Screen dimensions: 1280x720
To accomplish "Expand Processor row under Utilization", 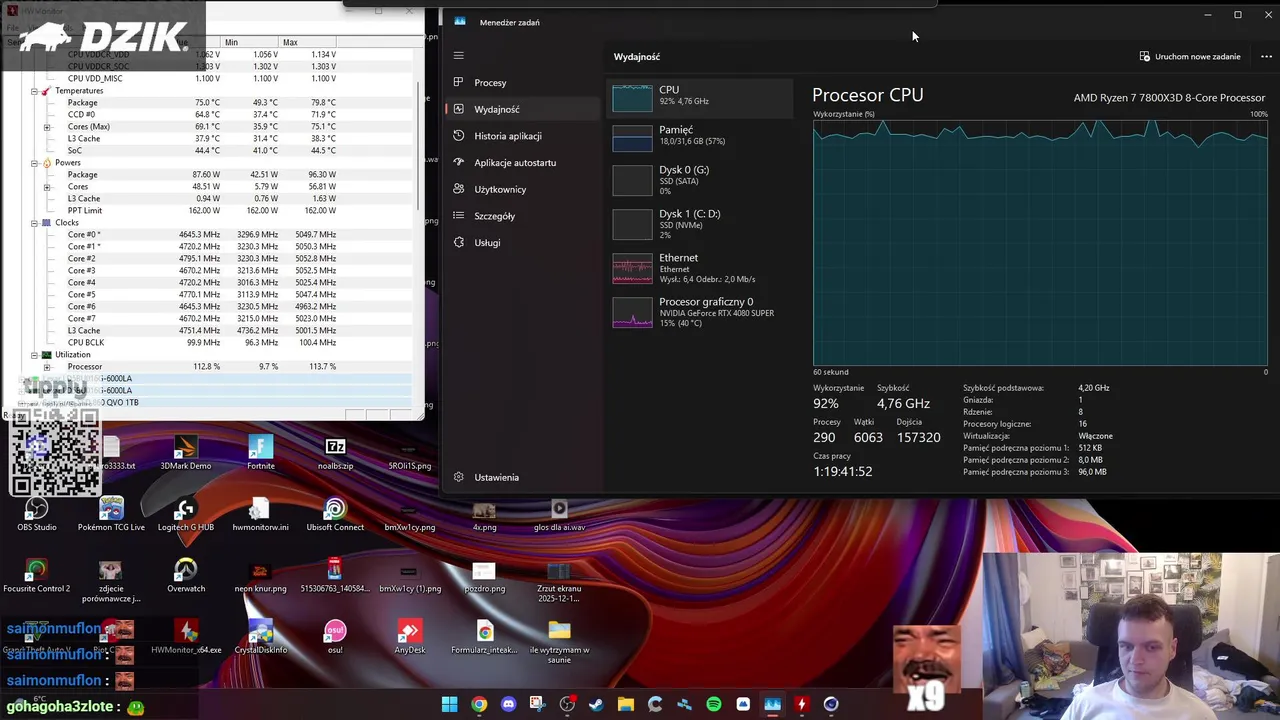I will pyautogui.click(x=47, y=367).
